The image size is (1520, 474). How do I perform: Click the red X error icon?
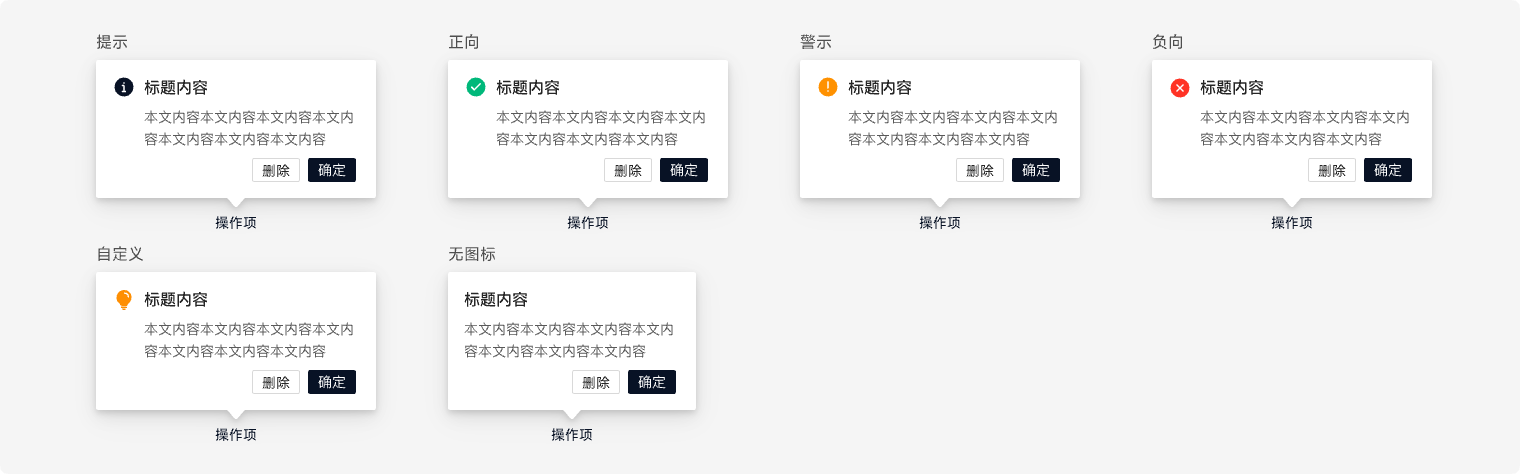tap(1180, 88)
